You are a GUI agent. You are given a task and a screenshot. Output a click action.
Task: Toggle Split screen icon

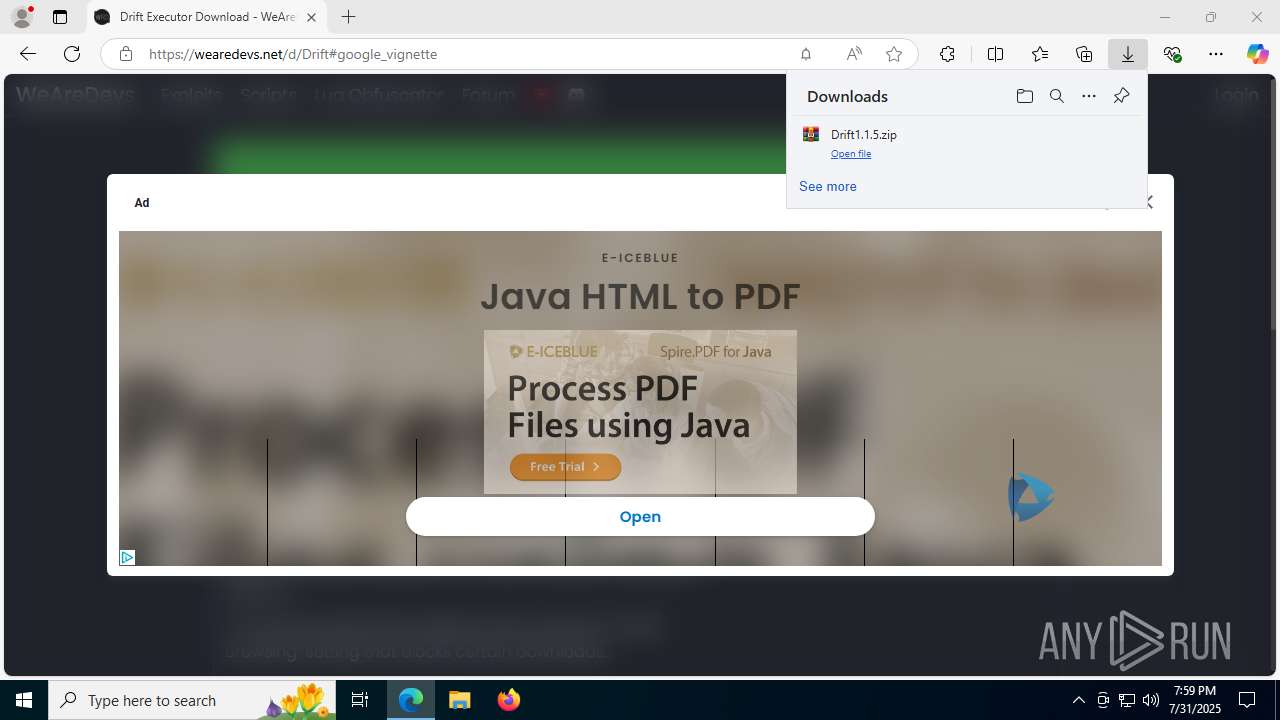click(x=995, y=54)
